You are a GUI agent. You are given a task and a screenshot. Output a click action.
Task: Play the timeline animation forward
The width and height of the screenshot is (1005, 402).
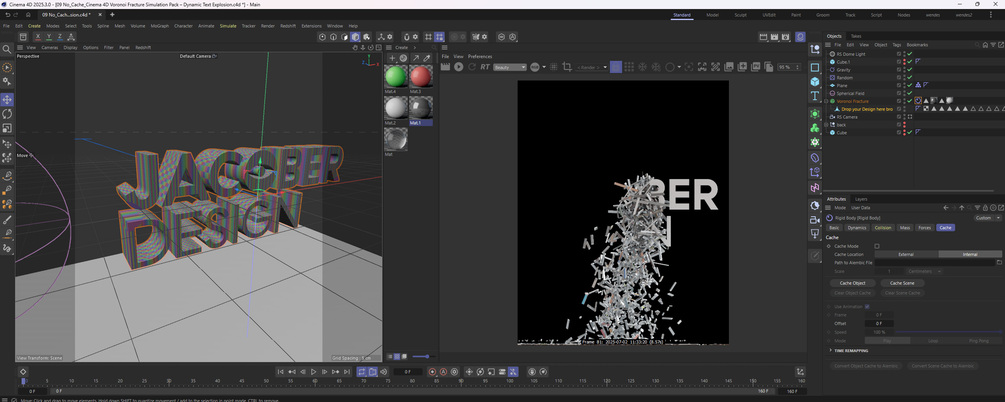pos(313,372)
